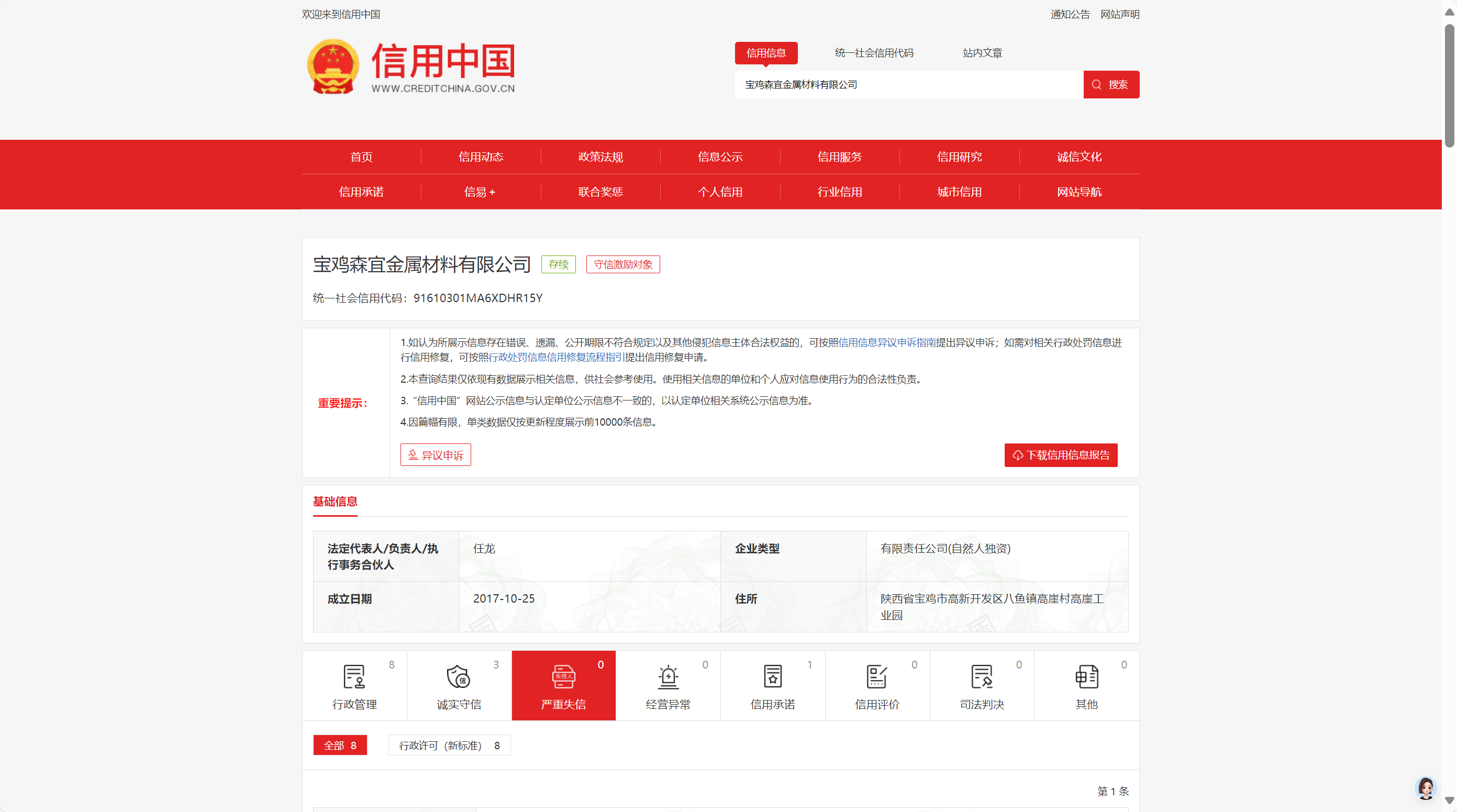Open the 基础信息 tab
Viewport: 1457px width, 812px height.
[x=335, y=501]
